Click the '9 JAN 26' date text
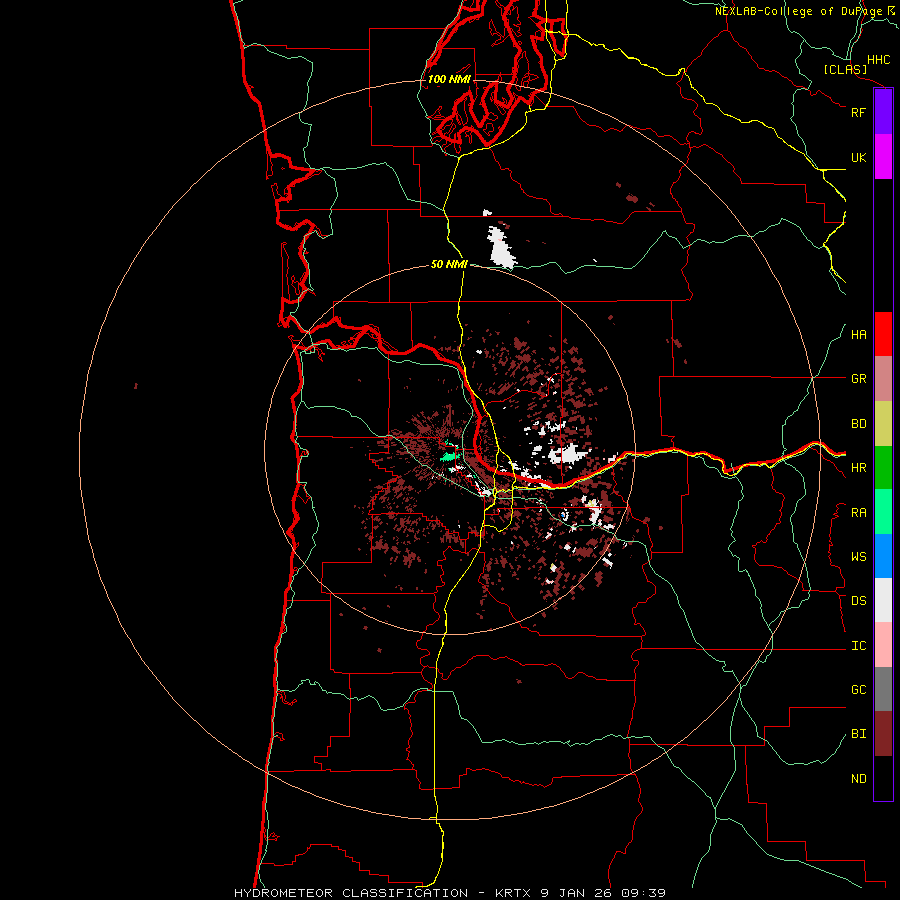The height and width of the screenshot is (900, 900). point(578,893)
